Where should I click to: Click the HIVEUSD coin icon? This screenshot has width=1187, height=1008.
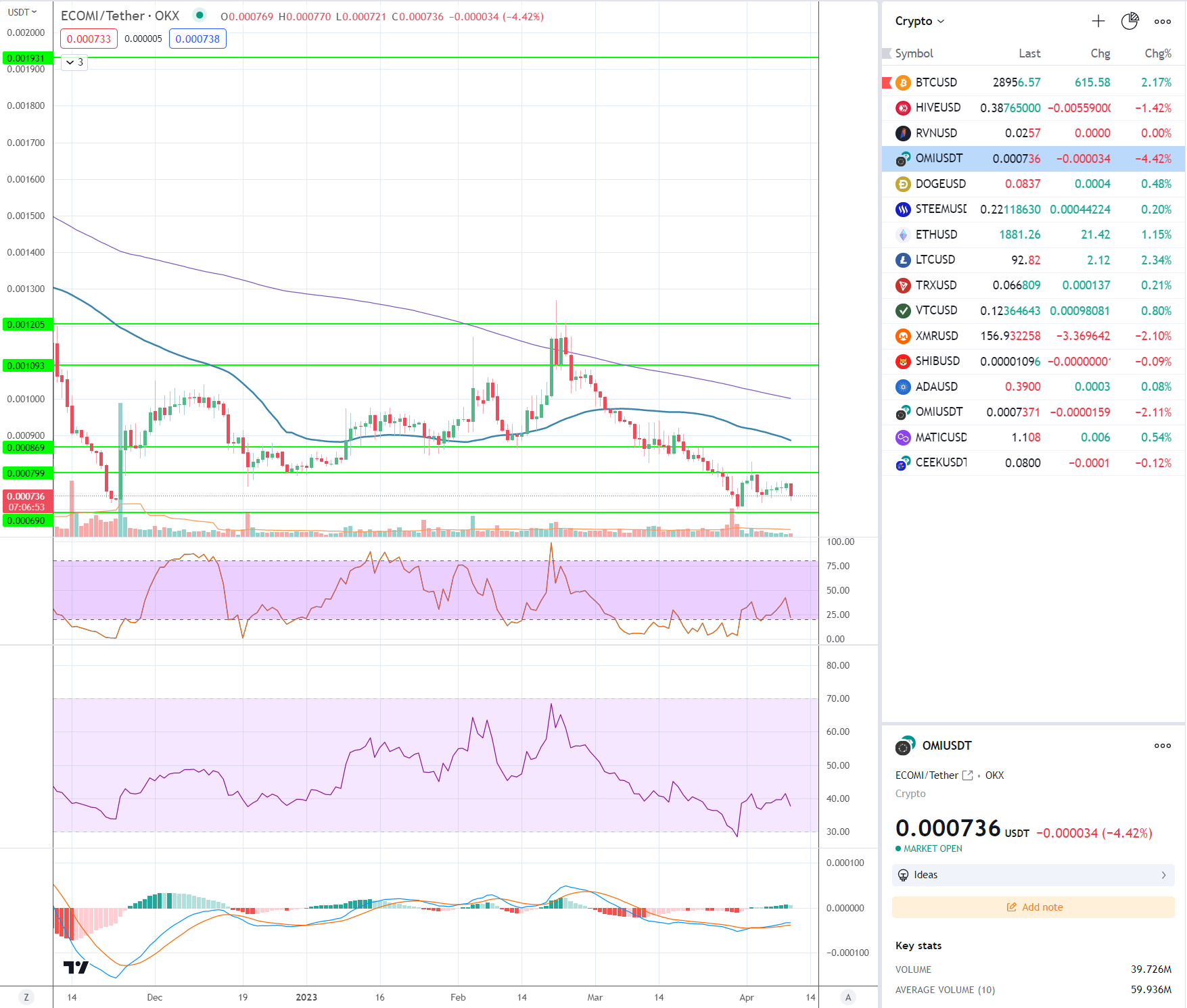click(x=903, y=108)
